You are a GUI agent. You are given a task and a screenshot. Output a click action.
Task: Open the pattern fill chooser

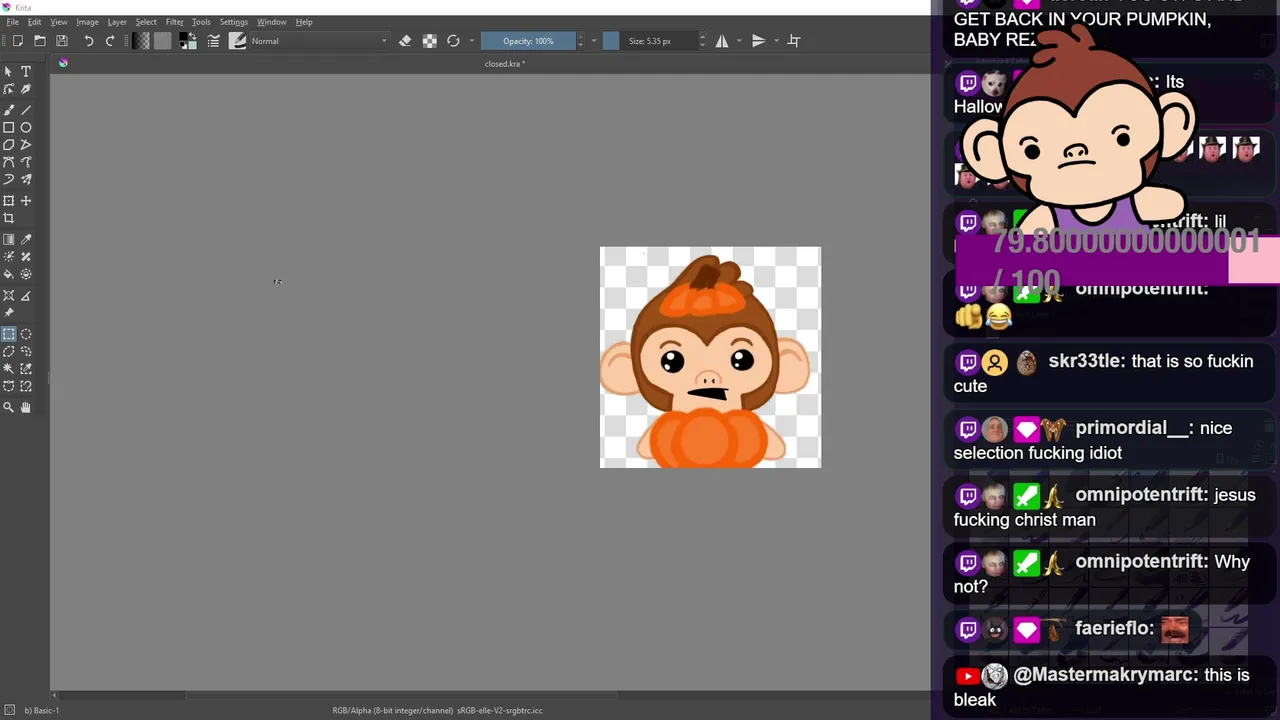(x=163, y=41)
